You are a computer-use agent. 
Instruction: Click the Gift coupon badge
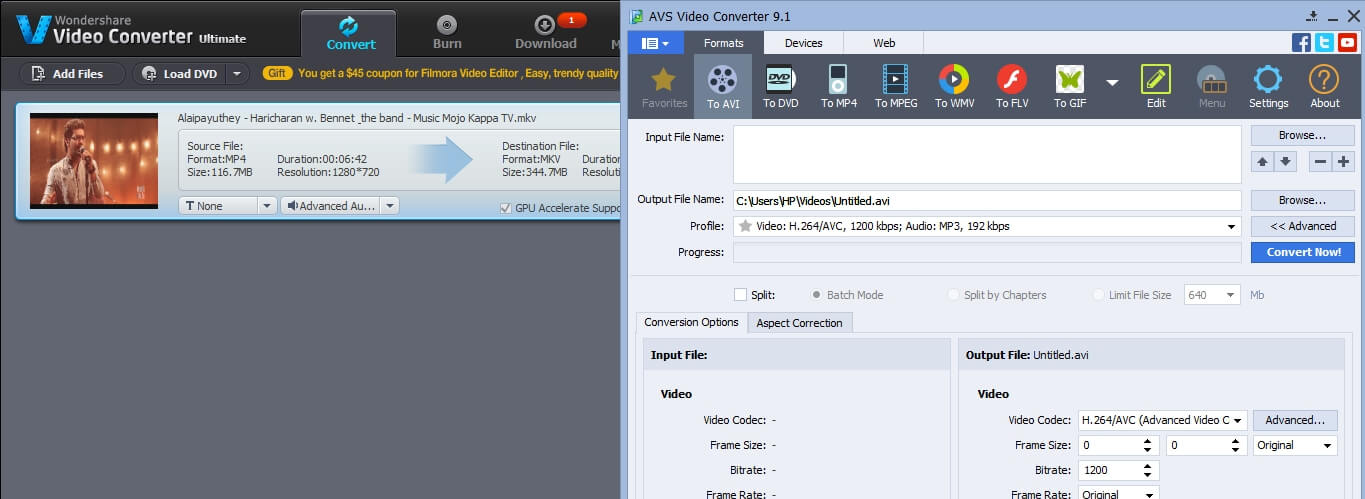tap(278, 73)
